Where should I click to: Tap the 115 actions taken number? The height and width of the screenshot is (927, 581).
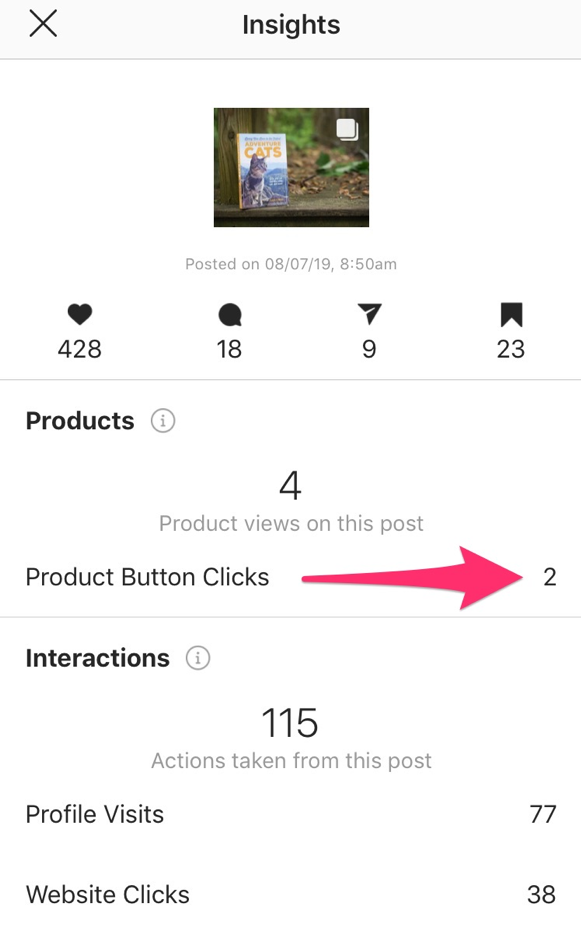click(x=290, y=723)
